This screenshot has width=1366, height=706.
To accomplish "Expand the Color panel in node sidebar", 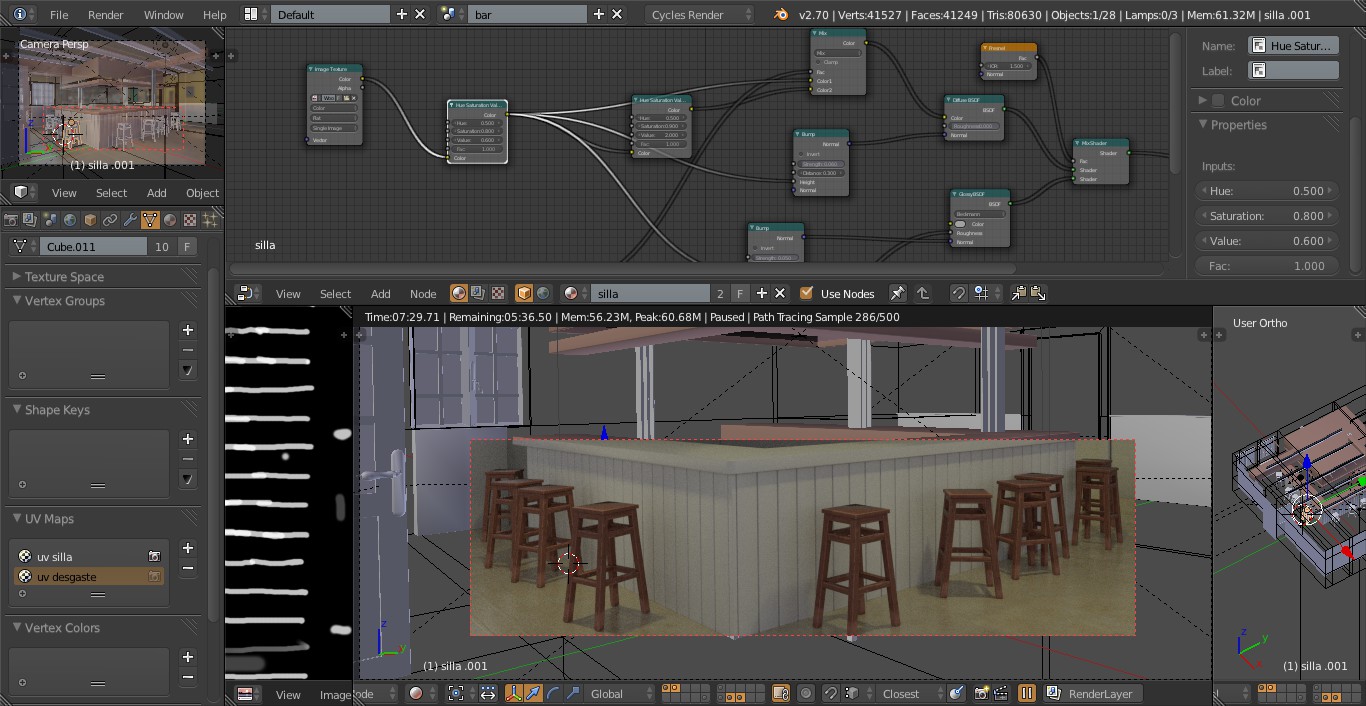I will pyautogui.click(x=1202, y=101).
